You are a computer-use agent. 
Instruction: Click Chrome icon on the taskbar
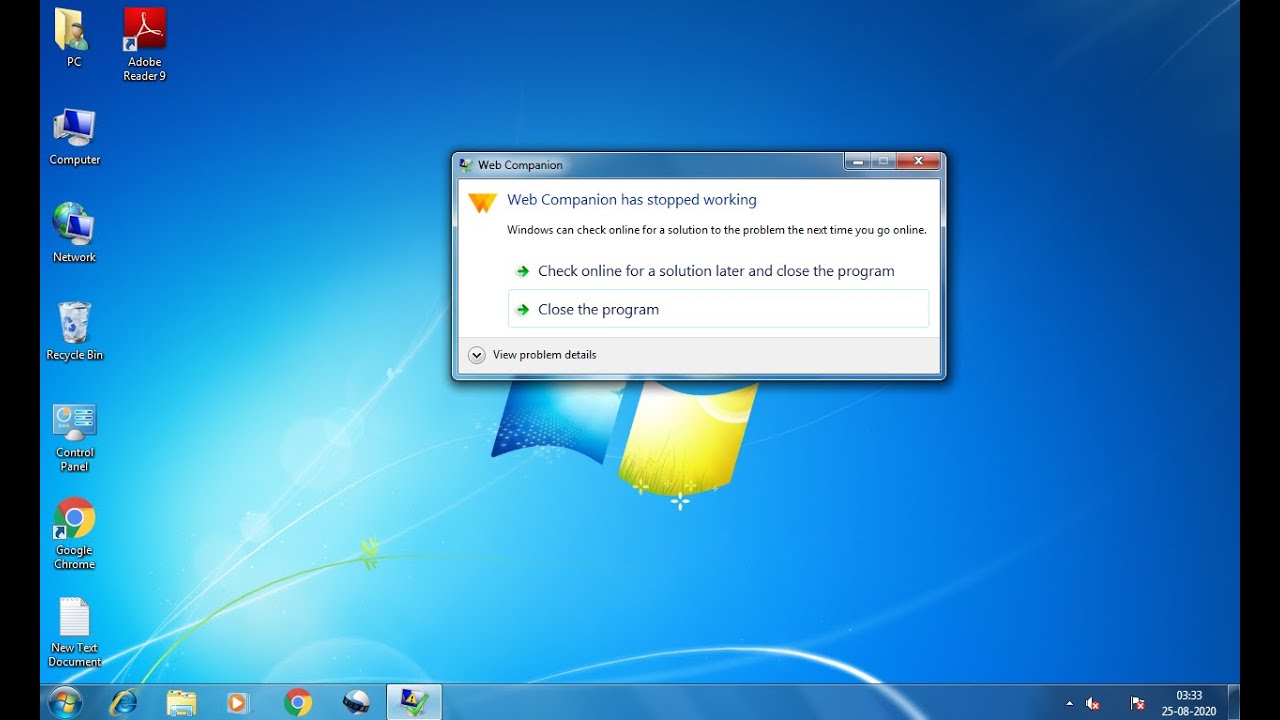click(x=297, y=703)
